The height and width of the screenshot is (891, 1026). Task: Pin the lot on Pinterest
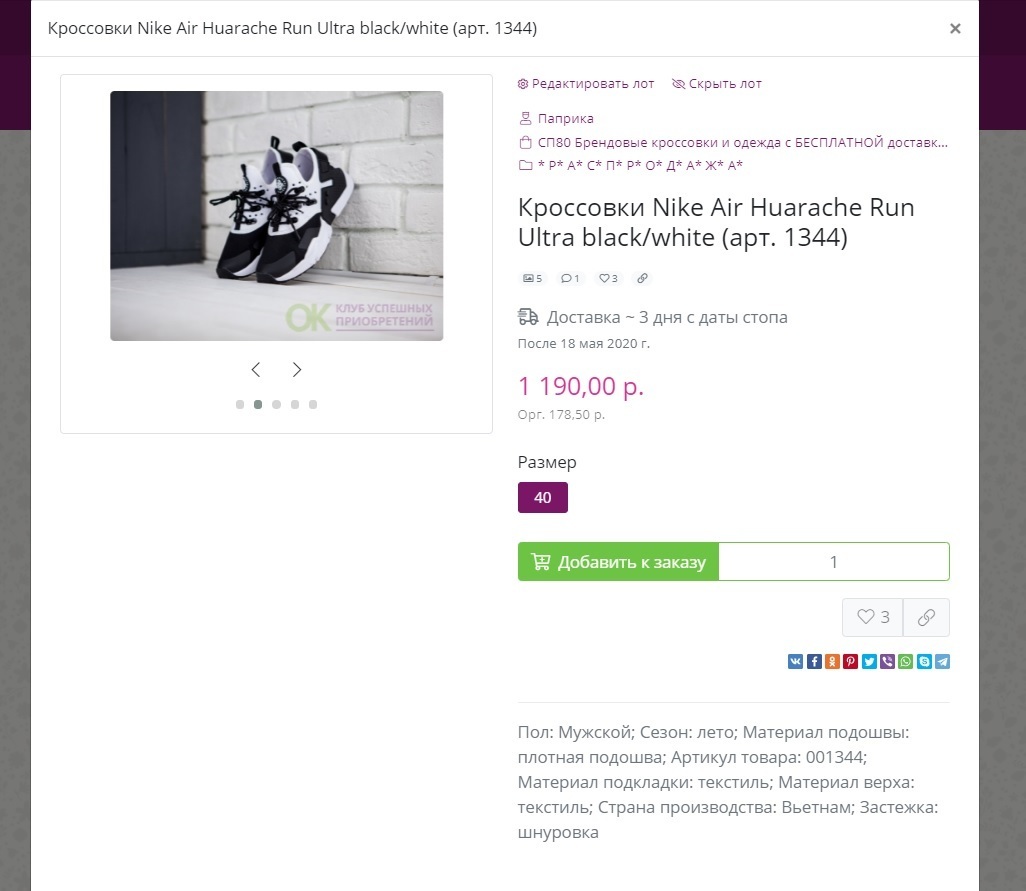click(x=851, y=661)
